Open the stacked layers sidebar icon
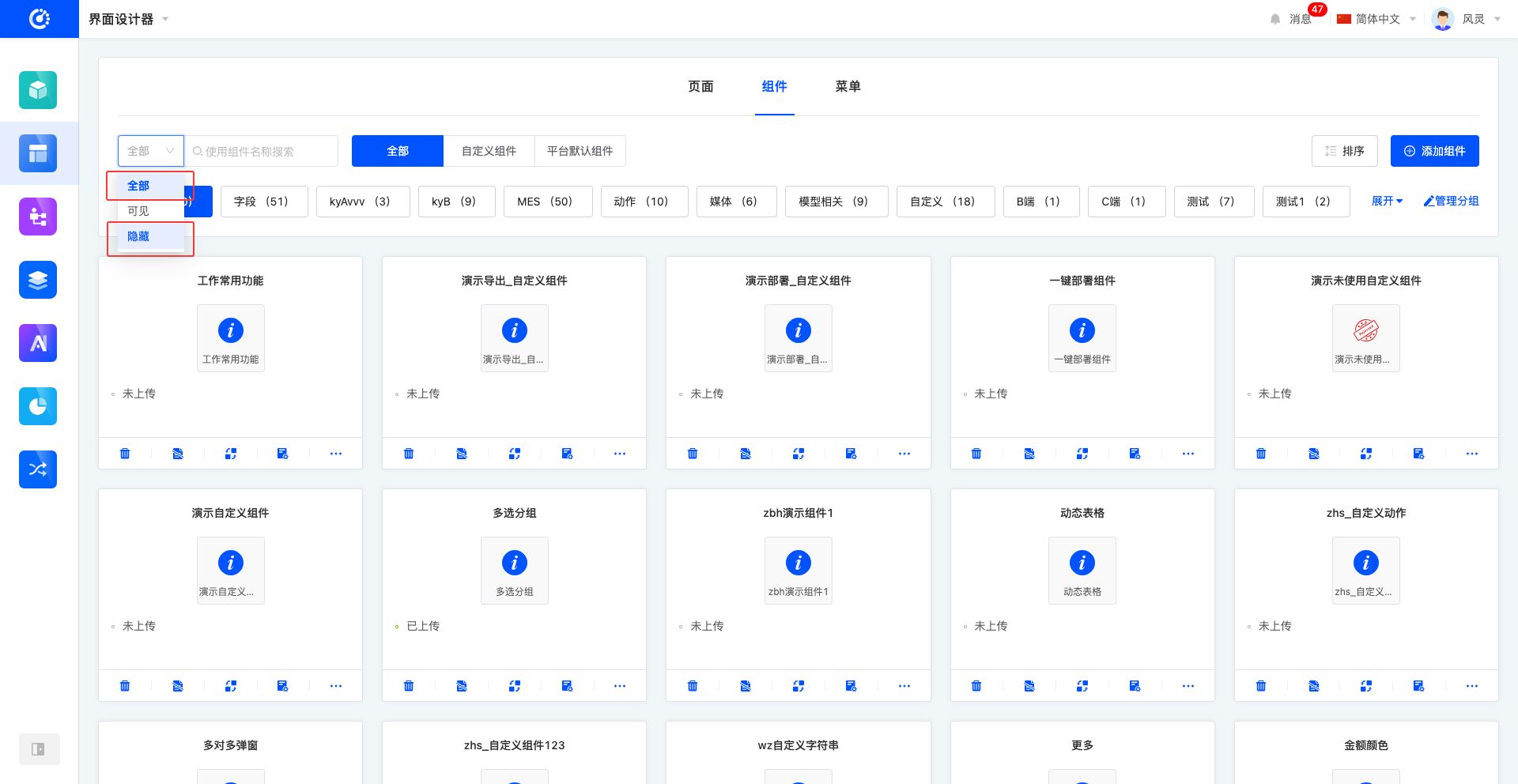This screenshot has width=1518, height=784. 38,280
